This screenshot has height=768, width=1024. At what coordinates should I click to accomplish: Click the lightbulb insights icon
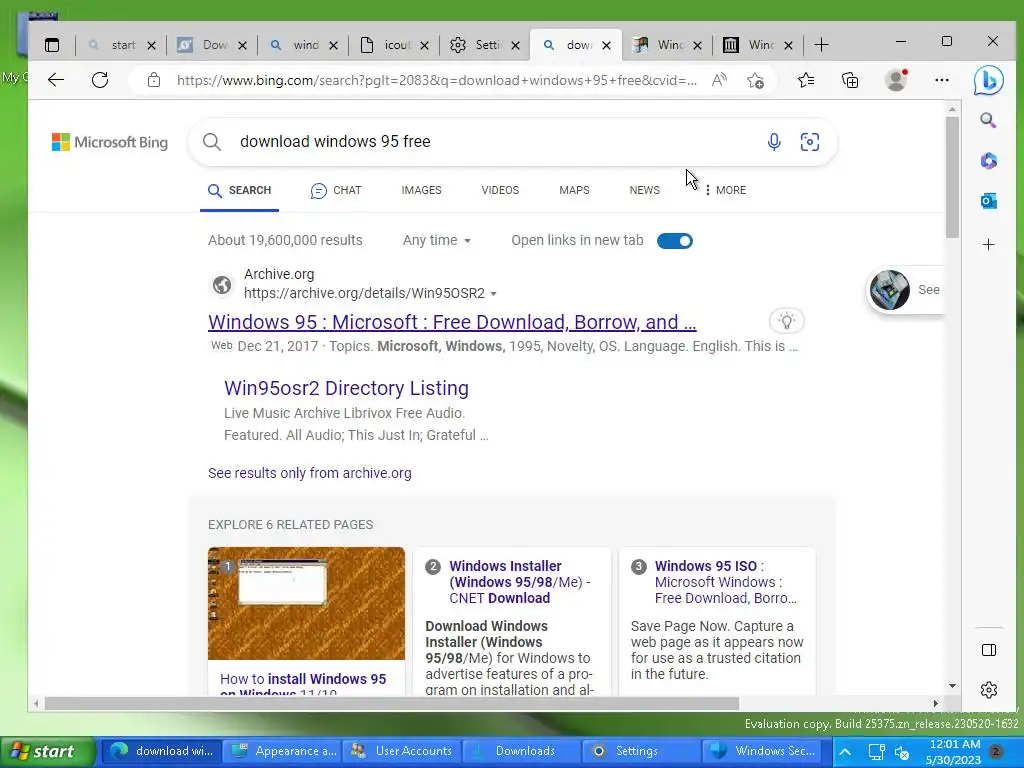[x=787, y=321]
